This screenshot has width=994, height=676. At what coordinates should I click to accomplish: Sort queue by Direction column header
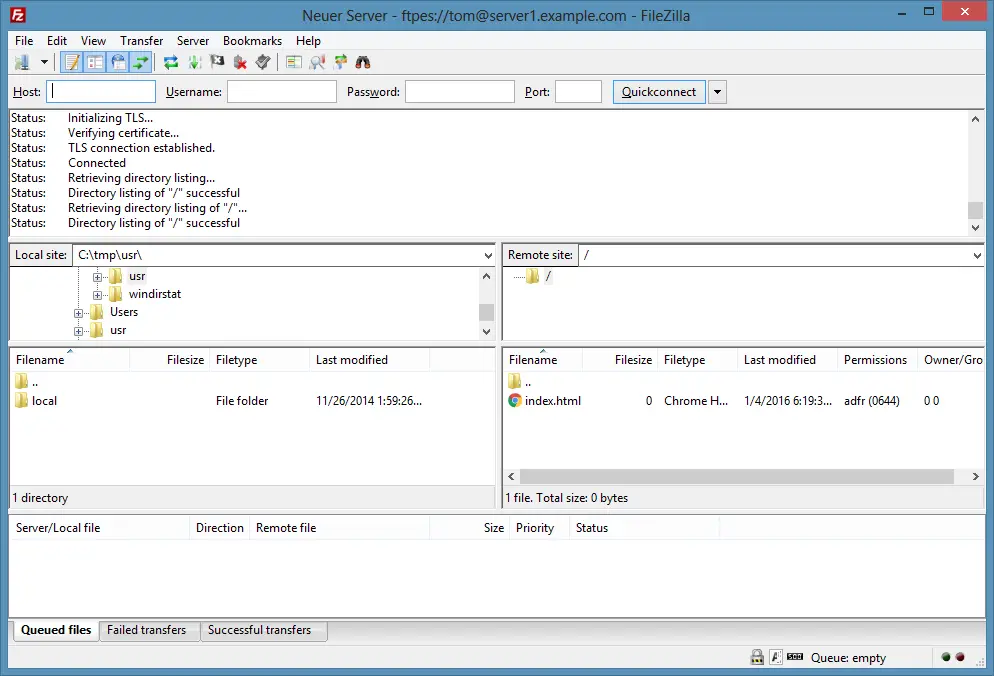(219, 528)
